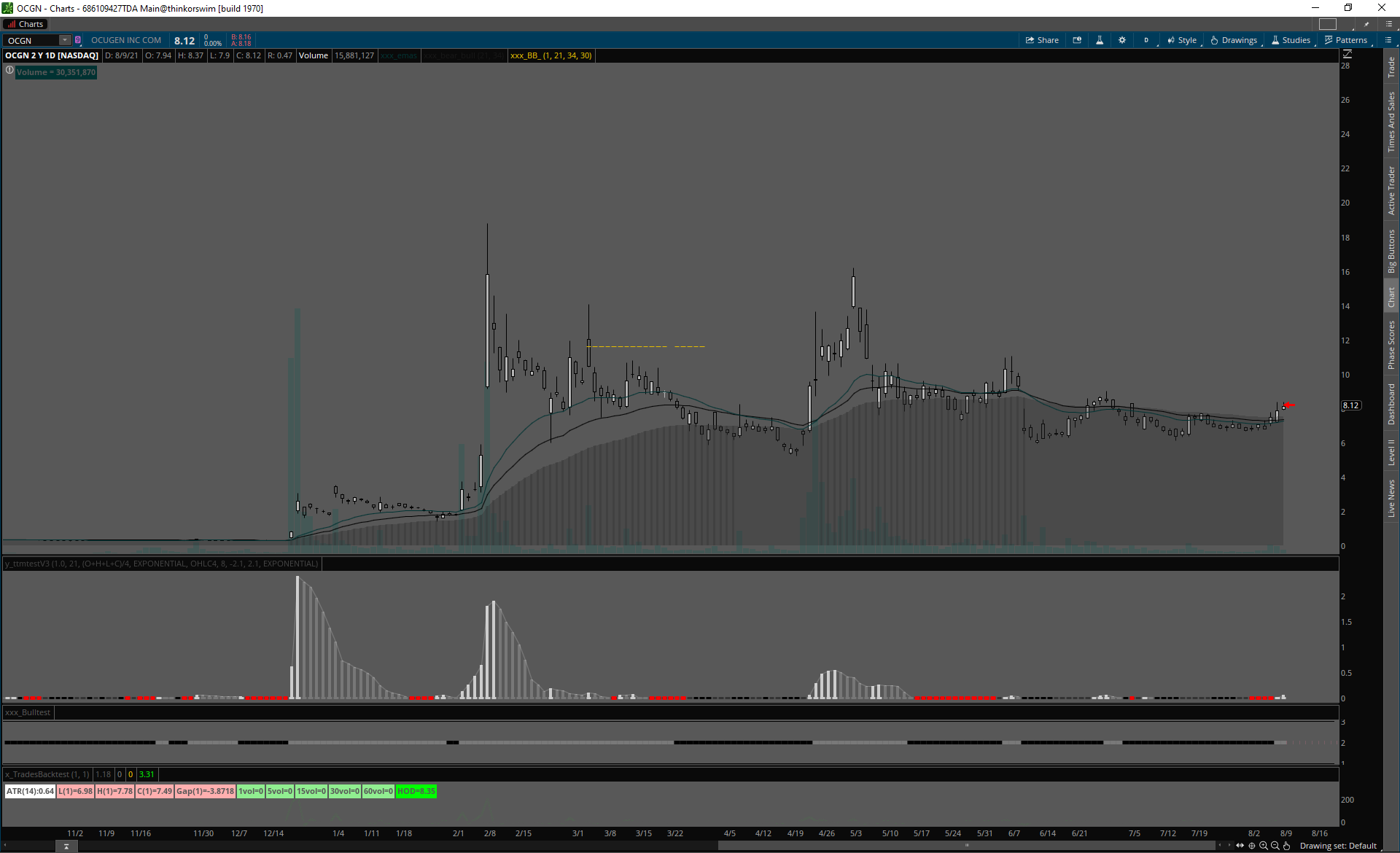Click the pin icon top right
This screenshot has height=853, width=1400.
coord(1366,24)
